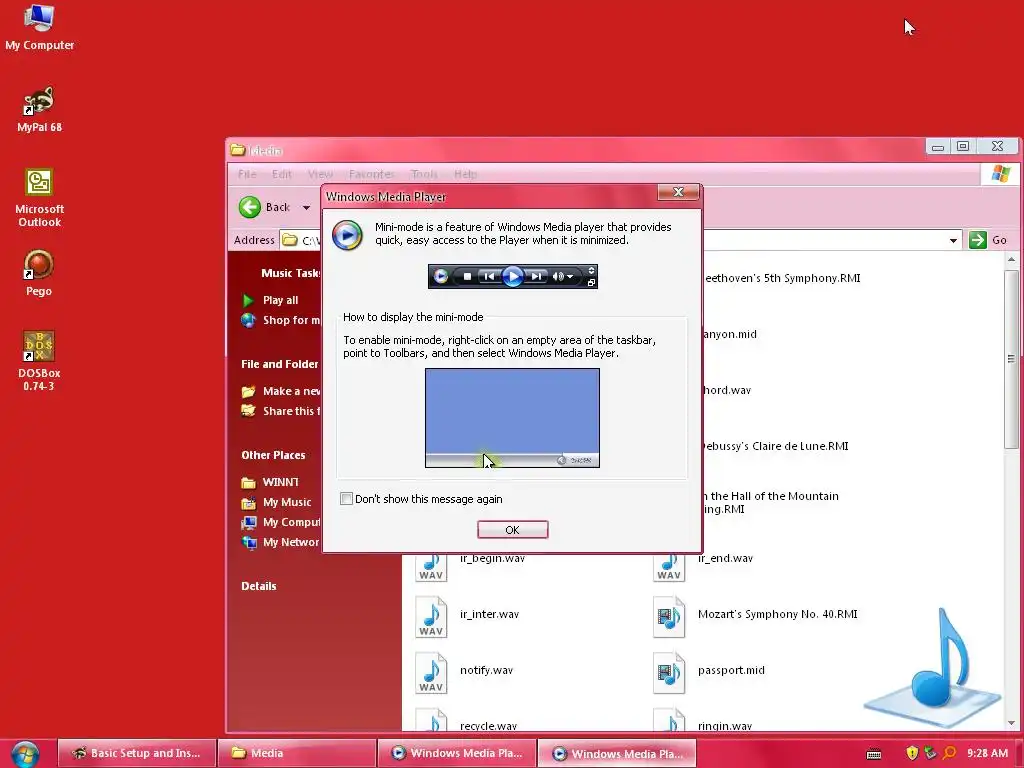The height and width of the screenshot is (768, 1024).
Task: Click Windows Start orb button
Action: point(25,754)
